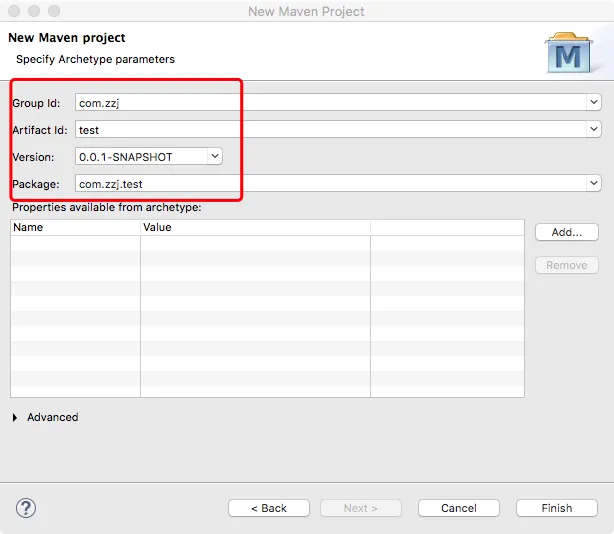614x534 pixels.
Task: Go to previous page with Back button
Action: (x=269, y=508)
